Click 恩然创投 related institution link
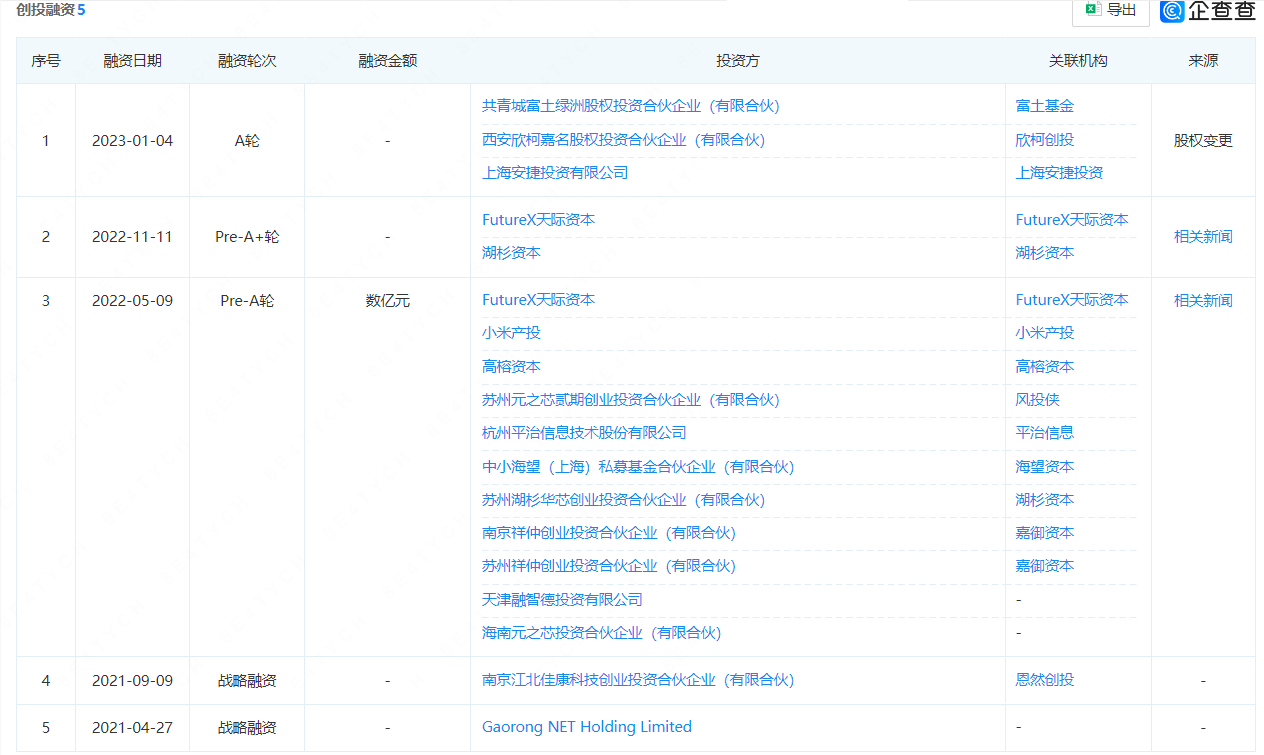This screenshot has width=1264, height=755. point(1044,680)
